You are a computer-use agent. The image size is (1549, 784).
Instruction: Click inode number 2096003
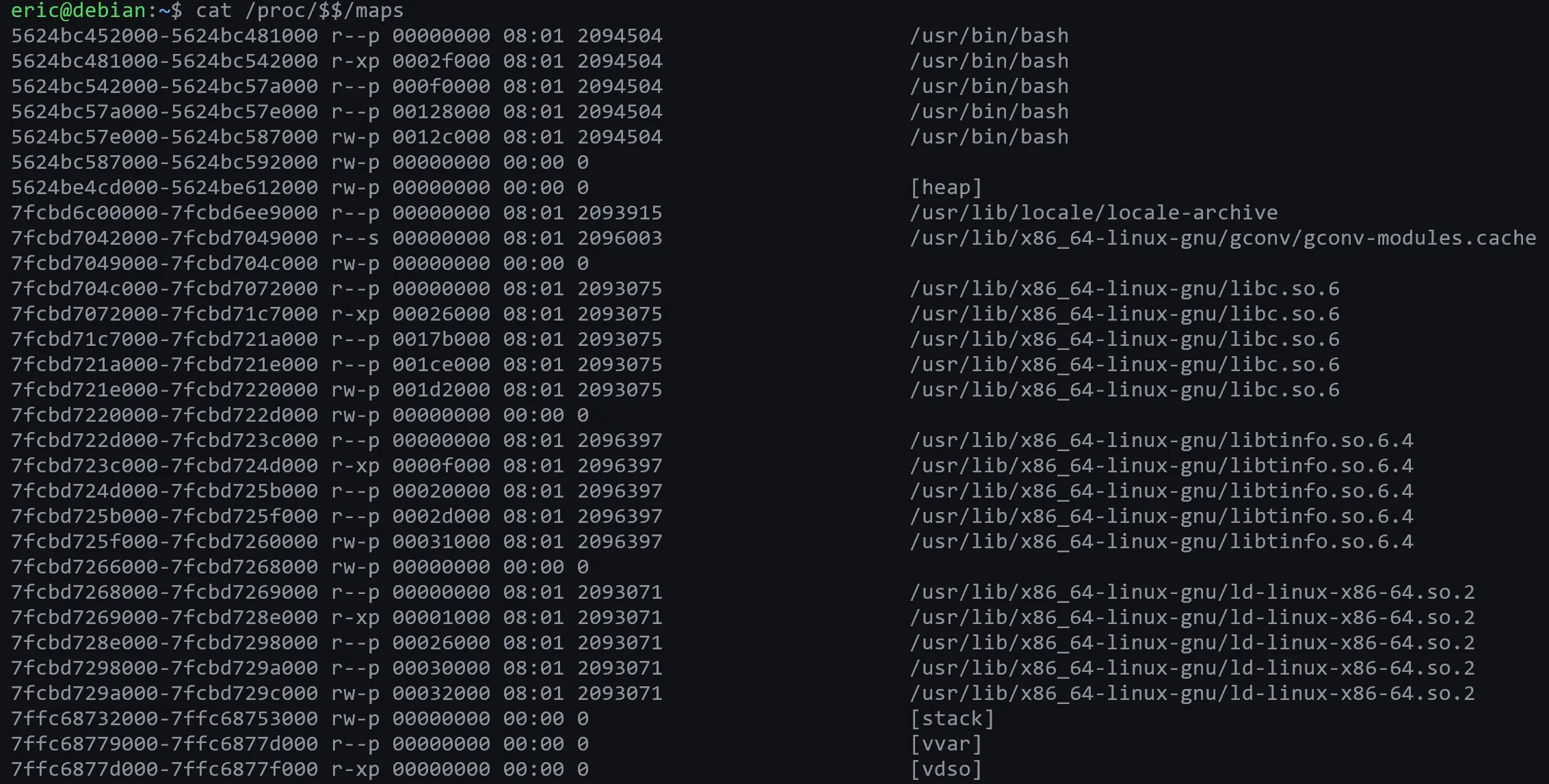pos(619,238)
